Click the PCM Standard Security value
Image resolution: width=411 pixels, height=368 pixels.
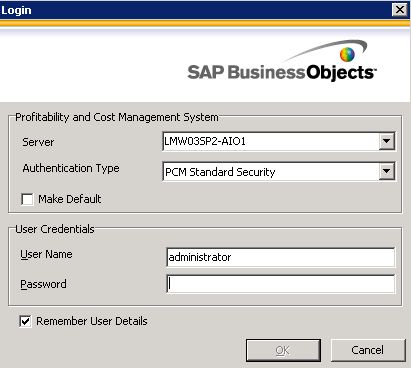point(220,172)
